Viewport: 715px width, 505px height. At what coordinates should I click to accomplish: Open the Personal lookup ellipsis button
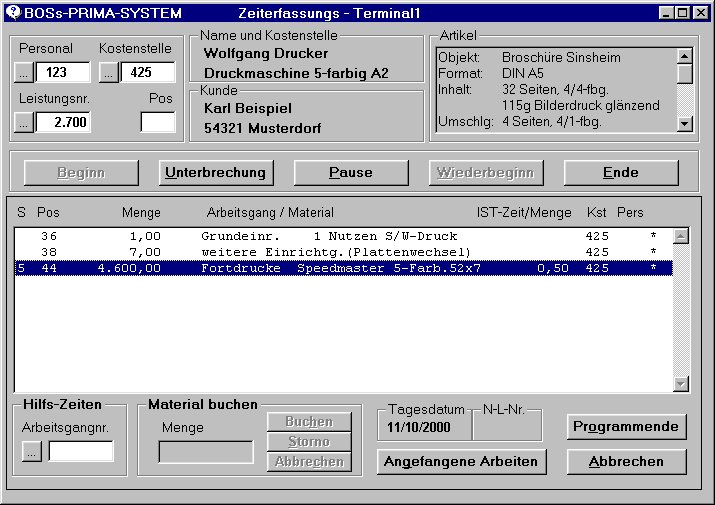pos(24,73)
